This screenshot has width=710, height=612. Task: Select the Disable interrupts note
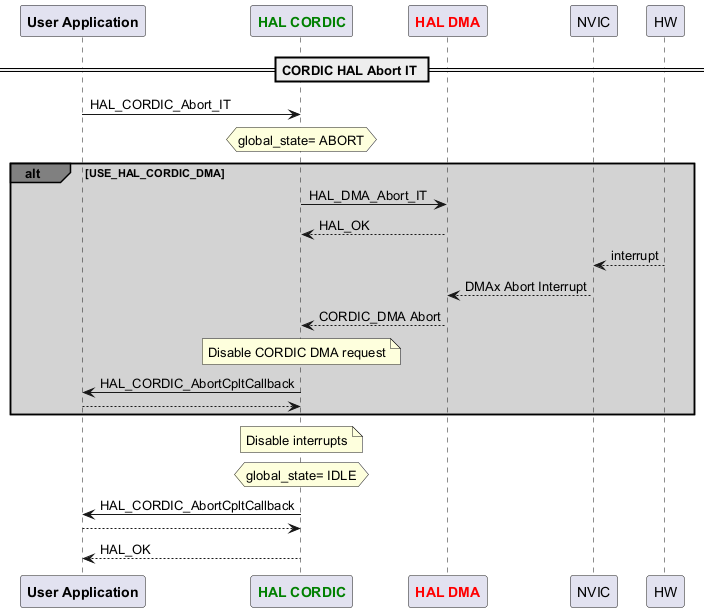tap(301, 440)
